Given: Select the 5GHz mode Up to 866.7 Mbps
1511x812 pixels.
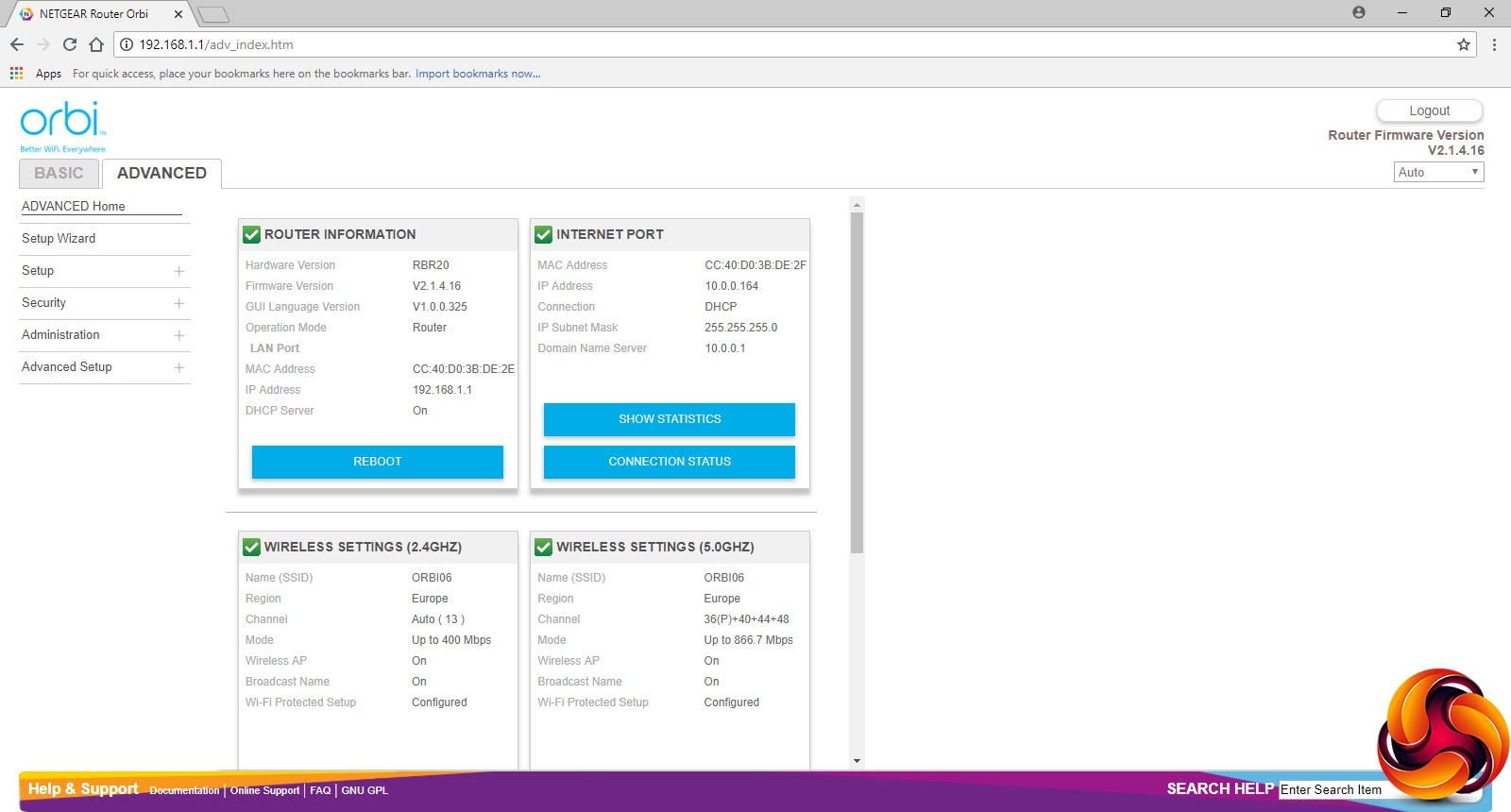Looking at the screenshot, I should (749, 640).
